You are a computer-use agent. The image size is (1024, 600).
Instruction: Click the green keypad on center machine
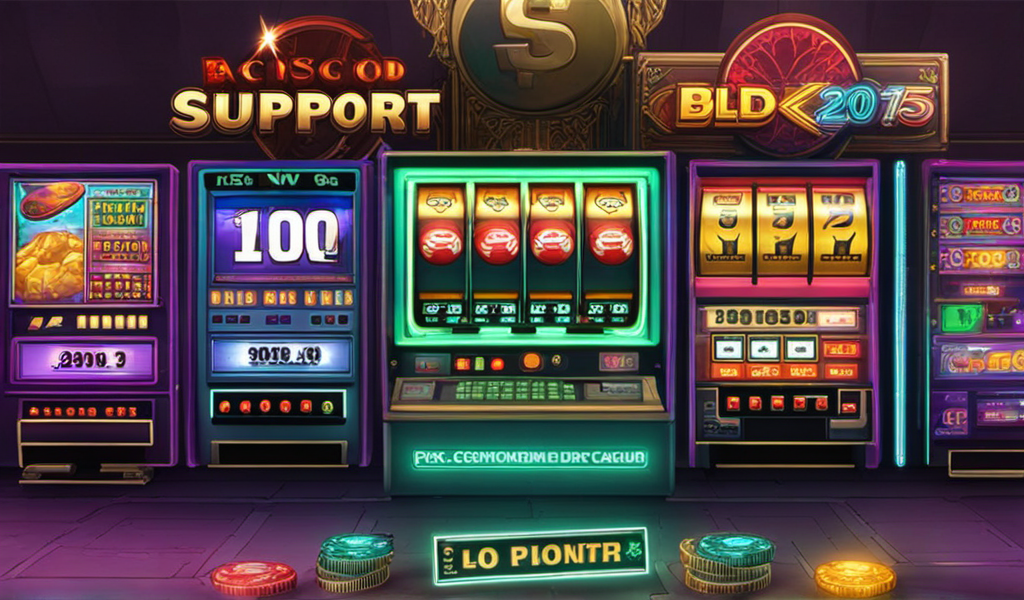[515, 390]
